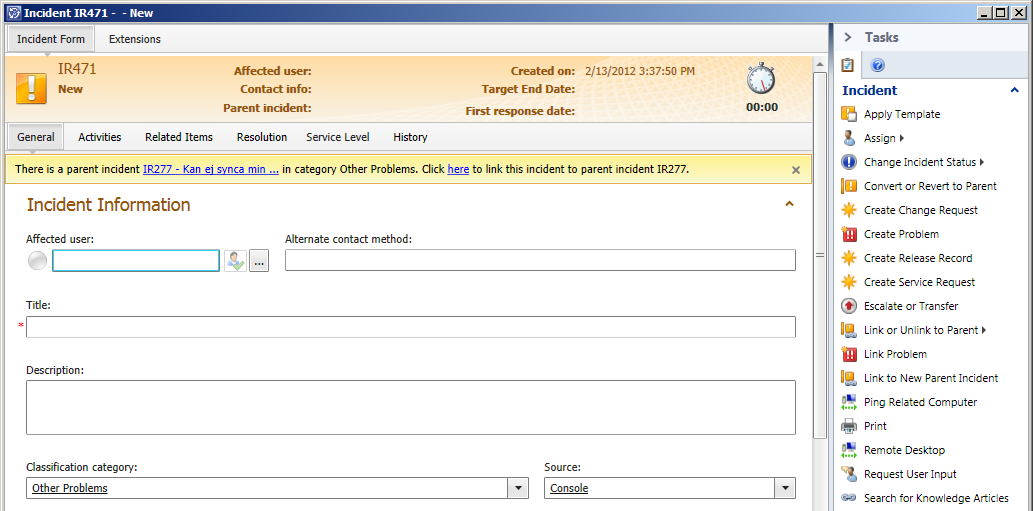Click the ellipsis browse button for Affected user
Image resolution: width=1033 pixels, height=511 pixels.
tap(259, 261)
